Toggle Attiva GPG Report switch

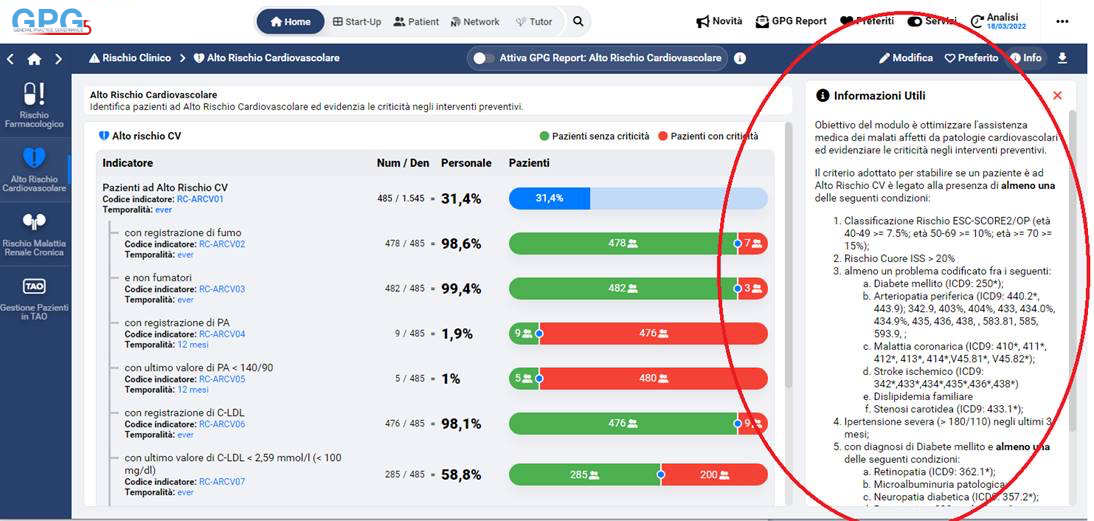[x=485, y=58]
